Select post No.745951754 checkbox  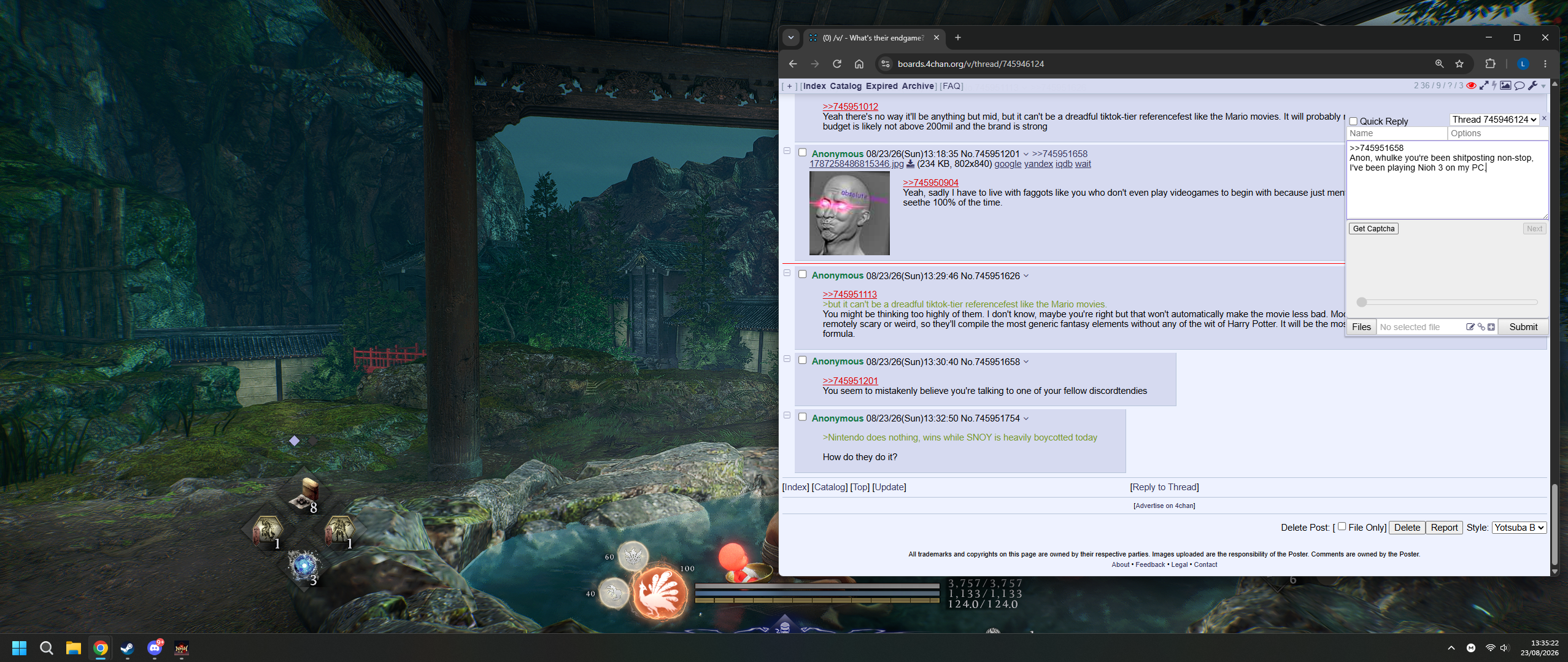click(x=802, y=417)
